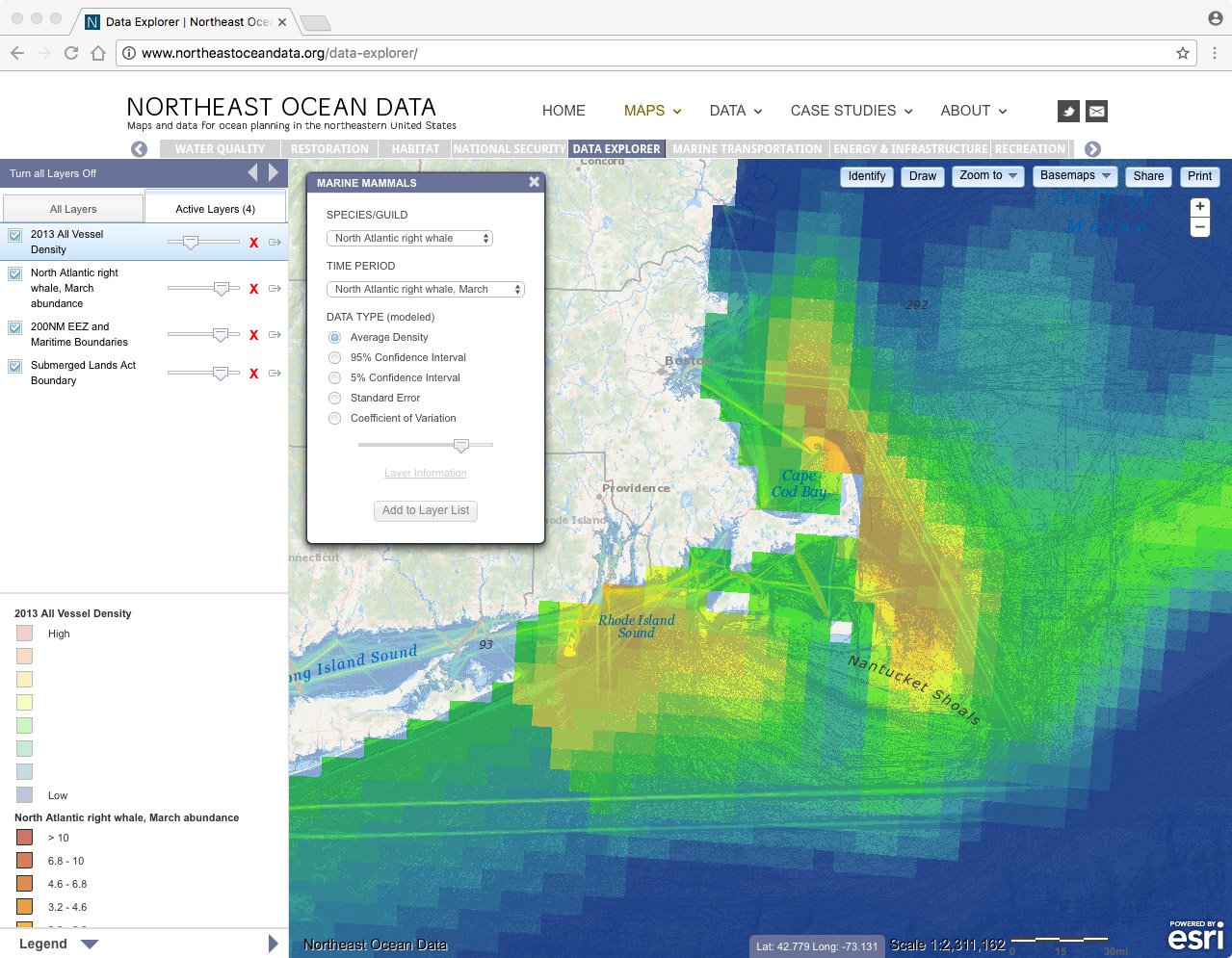The height and width of the screenshot is (958, 1232).
Task: Open options arrow for North Atlantic right whale layer
Action: point(275,289)
